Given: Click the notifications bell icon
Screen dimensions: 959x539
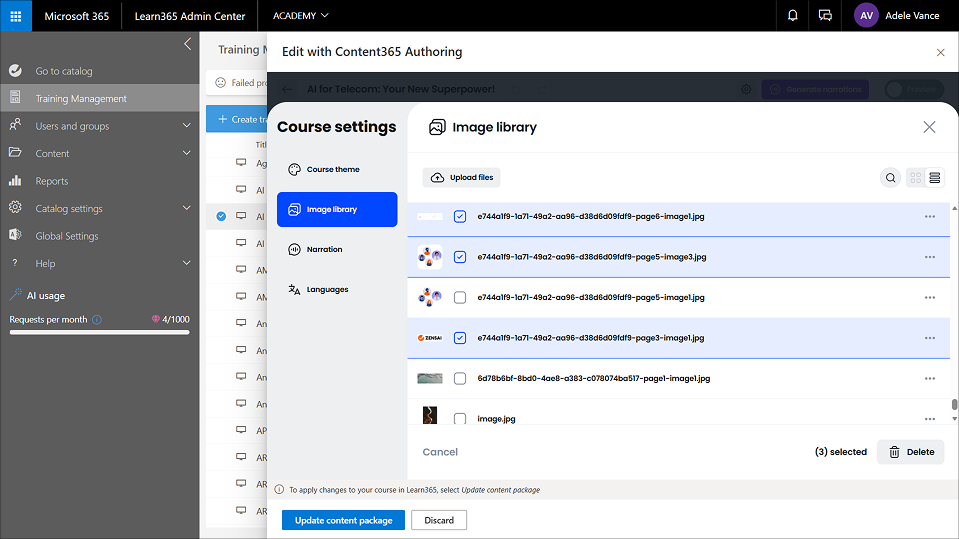Looking at the screenshot, I should click(792, 16).
